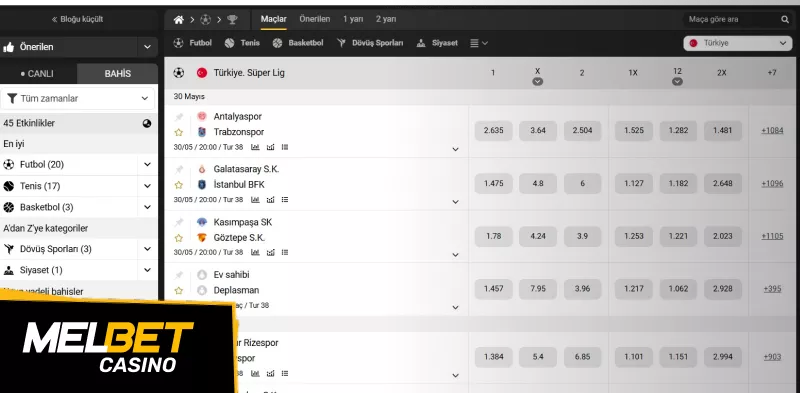Image resolution: width=800 pixels, height=393 pixels.
Task: Expand Antalyaspor match details chevron
Action: (456, 150)
